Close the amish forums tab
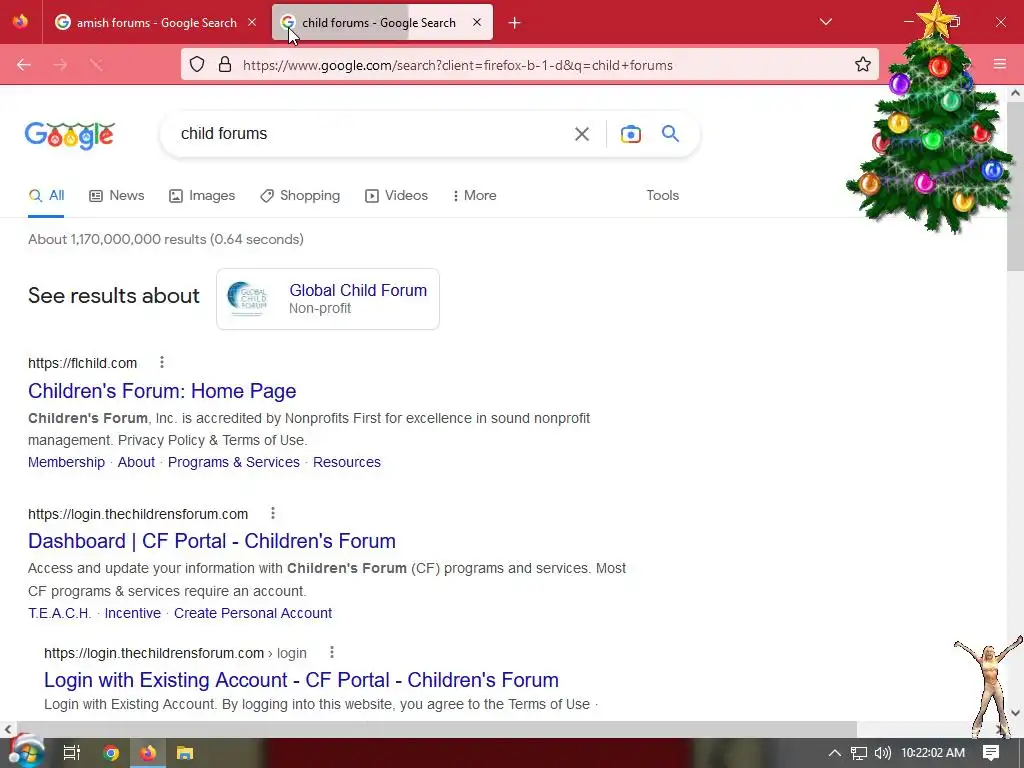 tap(252, 22)
